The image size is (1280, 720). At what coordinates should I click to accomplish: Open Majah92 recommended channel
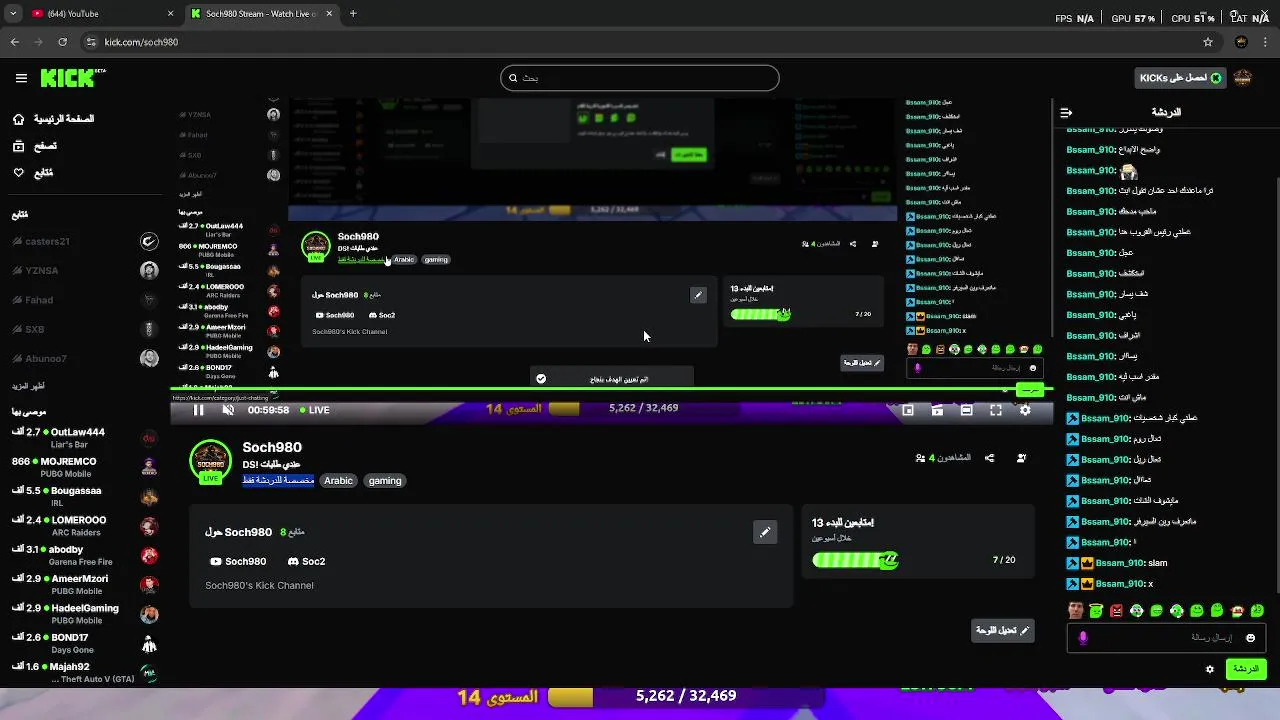tap(85, 672)
